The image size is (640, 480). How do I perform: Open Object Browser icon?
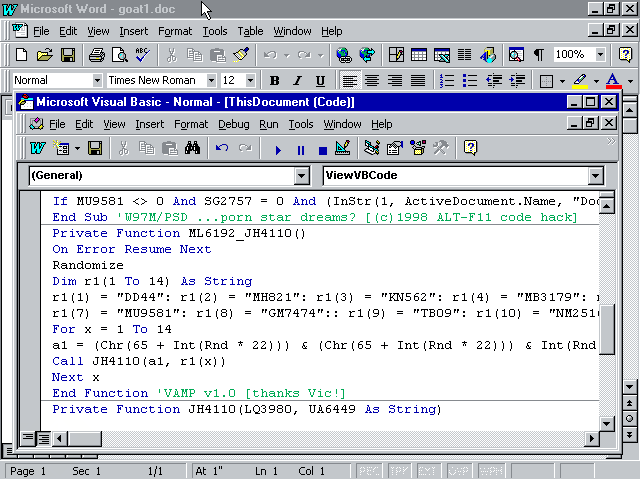418,148
